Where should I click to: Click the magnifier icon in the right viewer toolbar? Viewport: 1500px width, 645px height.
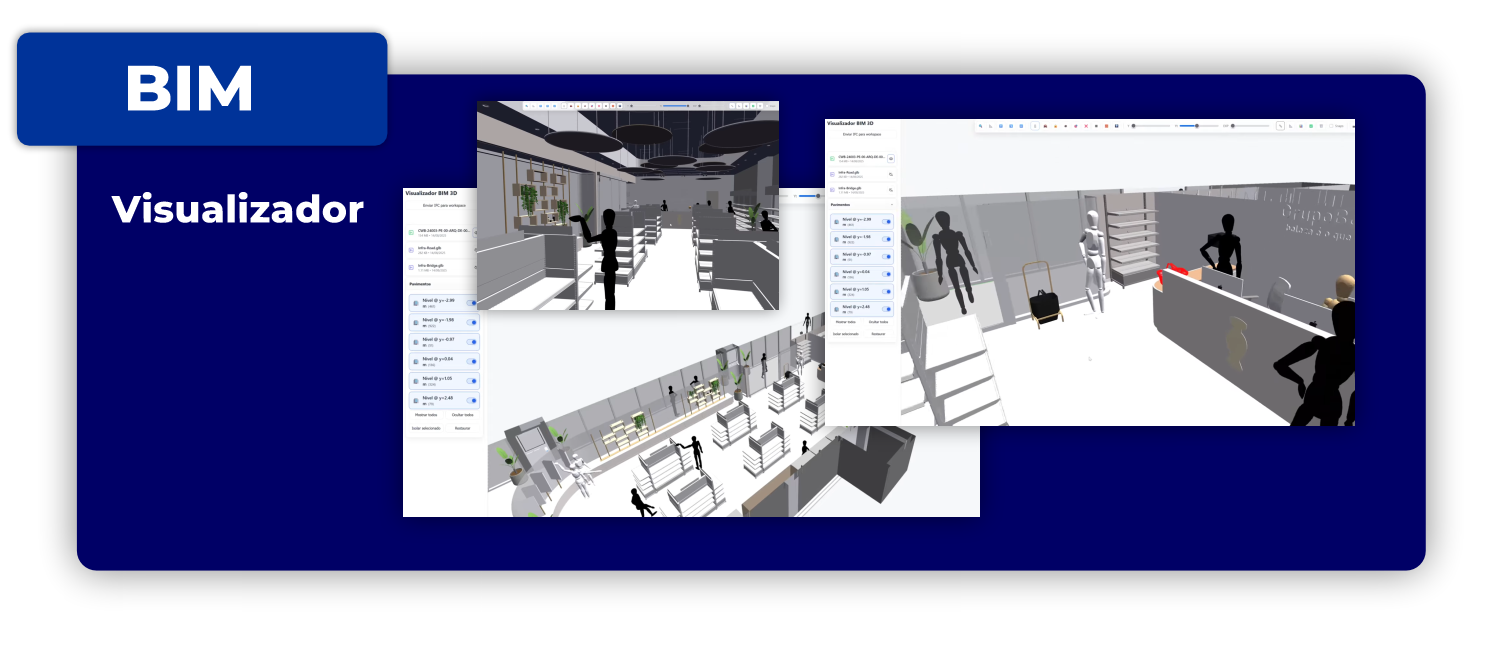[x=980, y=126]
